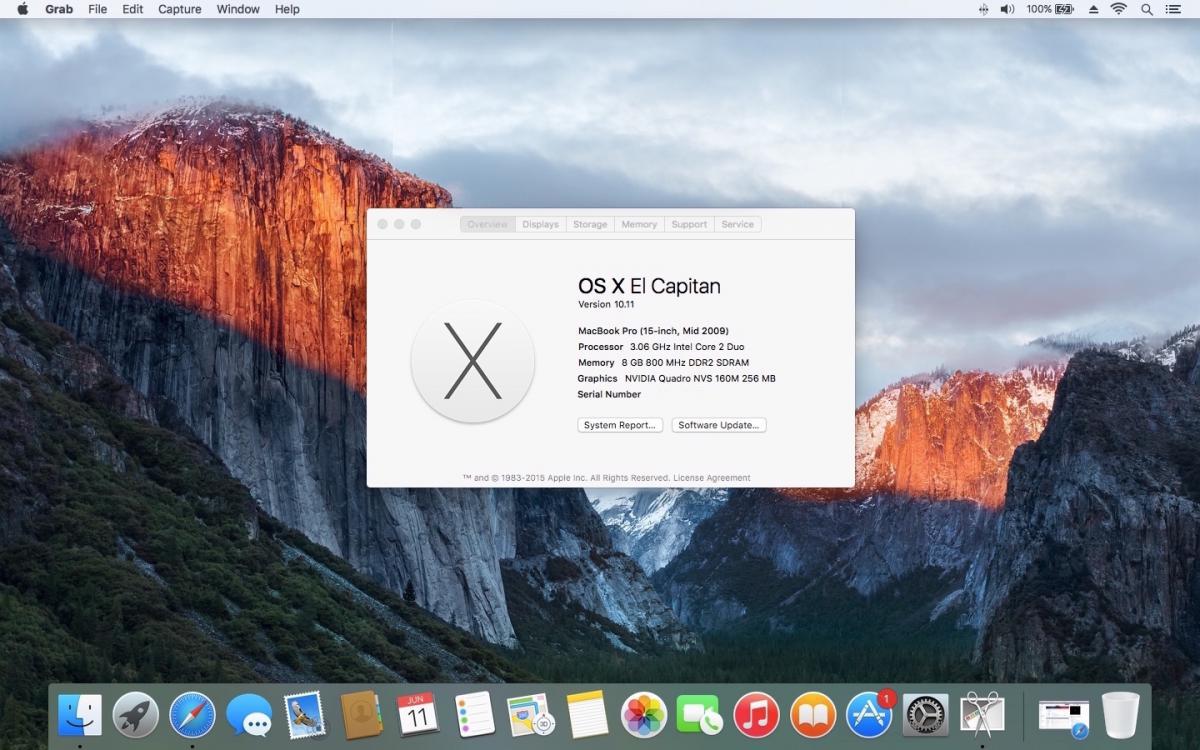Click the large OS X logo
This screenshot has height=750, width=1200.
point(473,361)
